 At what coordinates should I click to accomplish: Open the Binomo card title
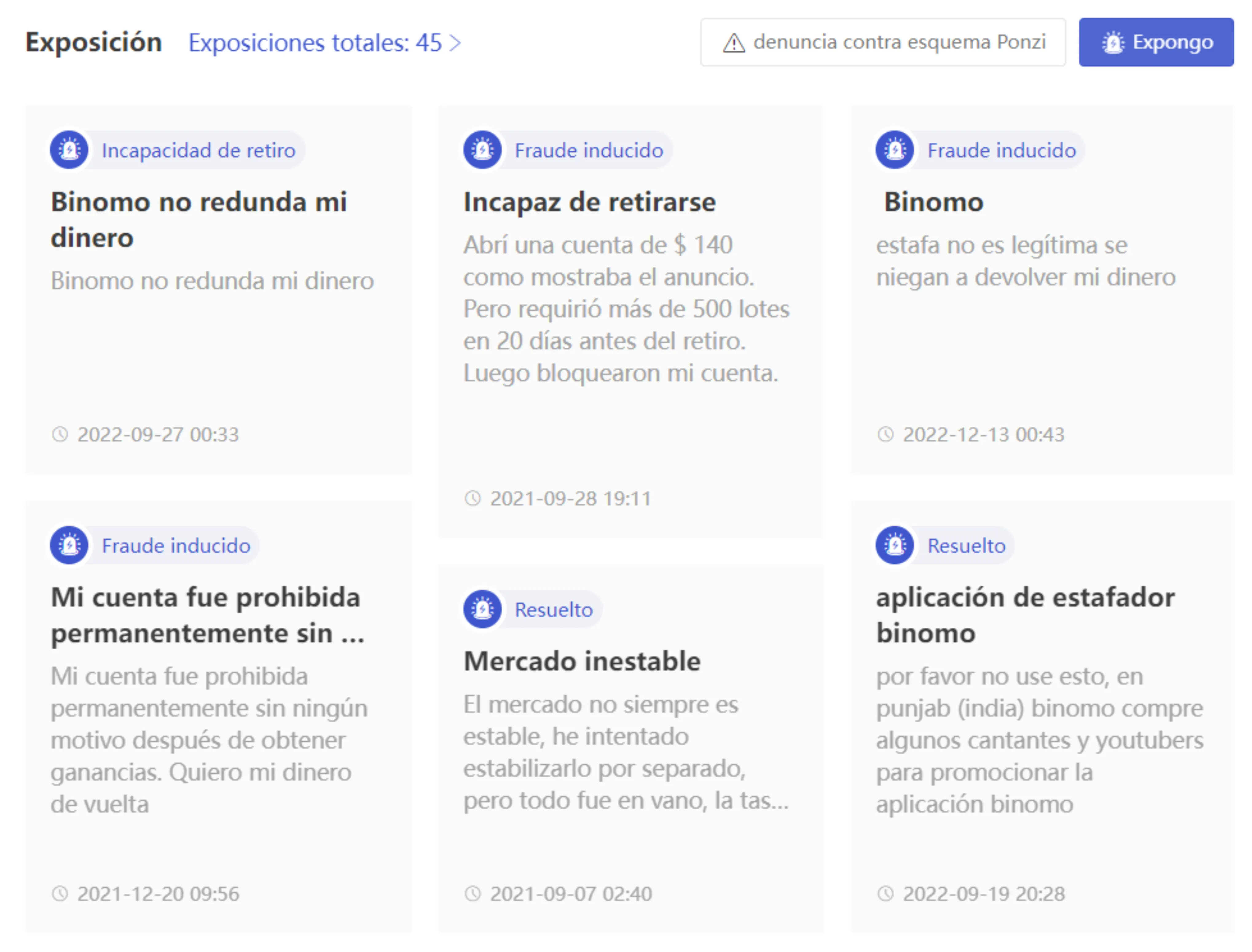pyautogui.click(x=933, y=202)
